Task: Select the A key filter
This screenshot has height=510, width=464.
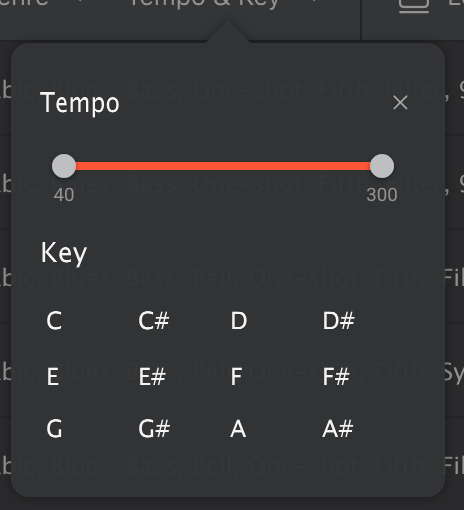Action: click(x=238, y=429)
